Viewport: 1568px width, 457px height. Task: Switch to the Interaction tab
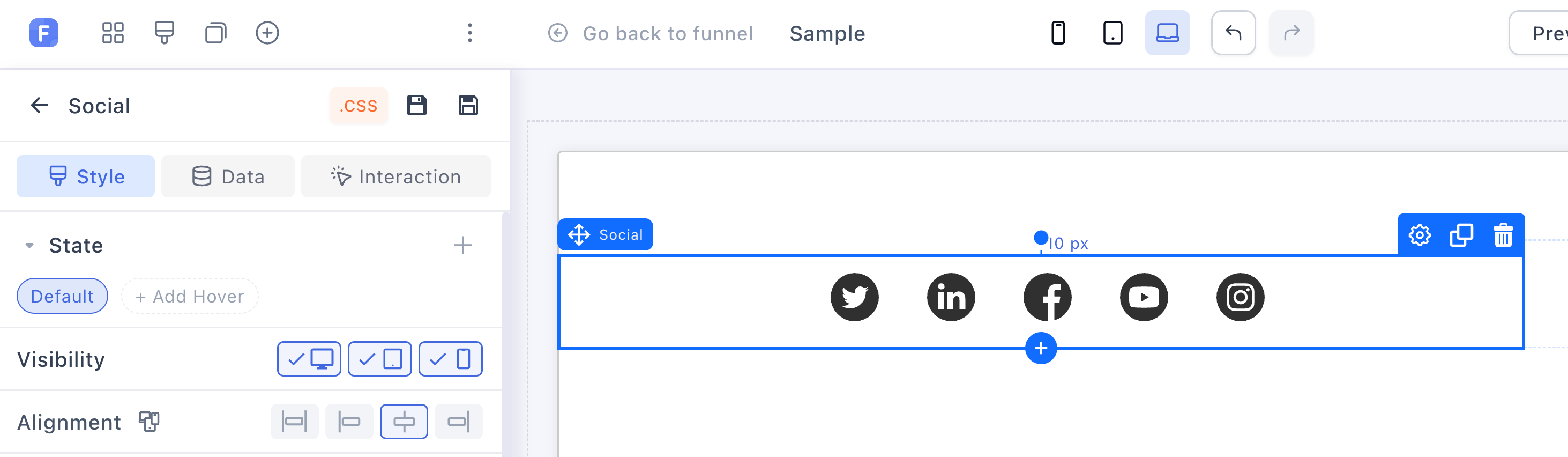(x=395, y=176)
